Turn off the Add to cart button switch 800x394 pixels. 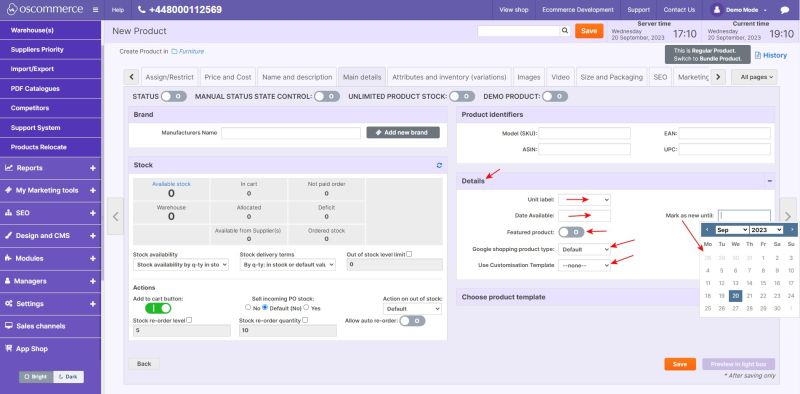pos(158,308)
